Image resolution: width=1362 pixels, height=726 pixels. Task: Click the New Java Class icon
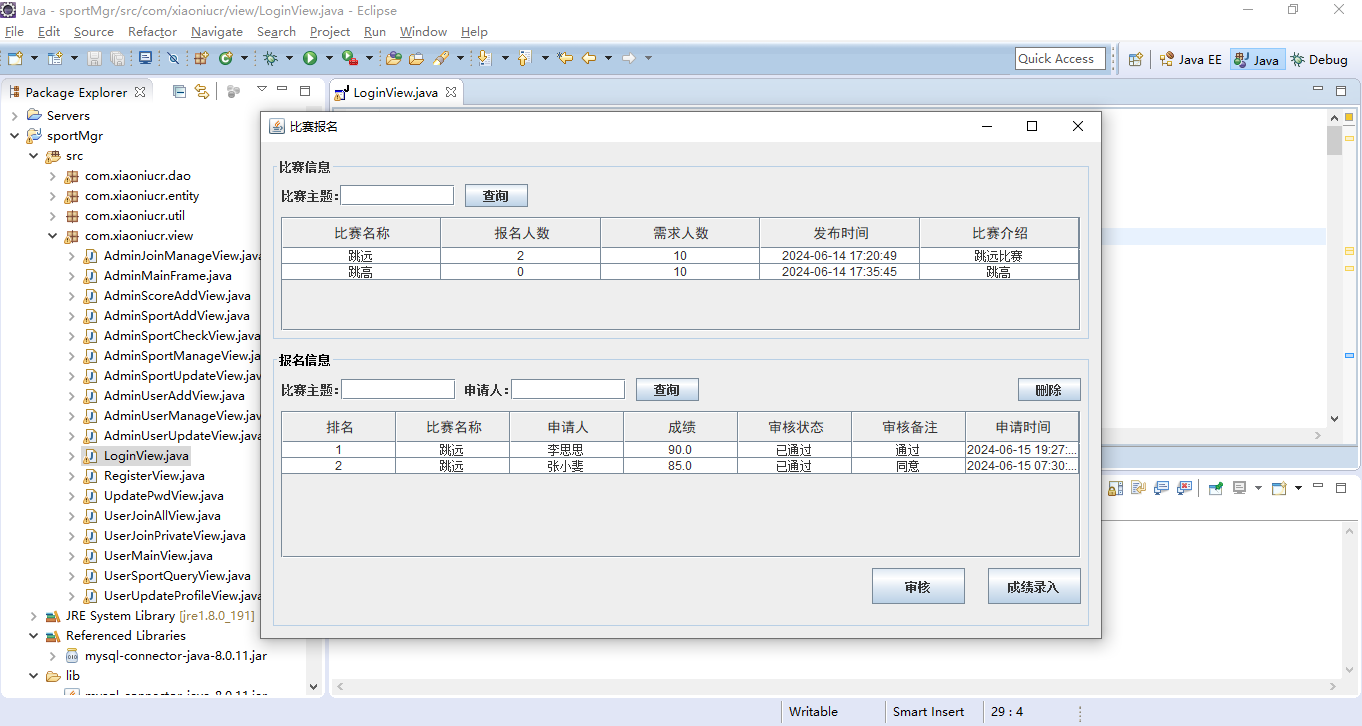click(226, 59)
